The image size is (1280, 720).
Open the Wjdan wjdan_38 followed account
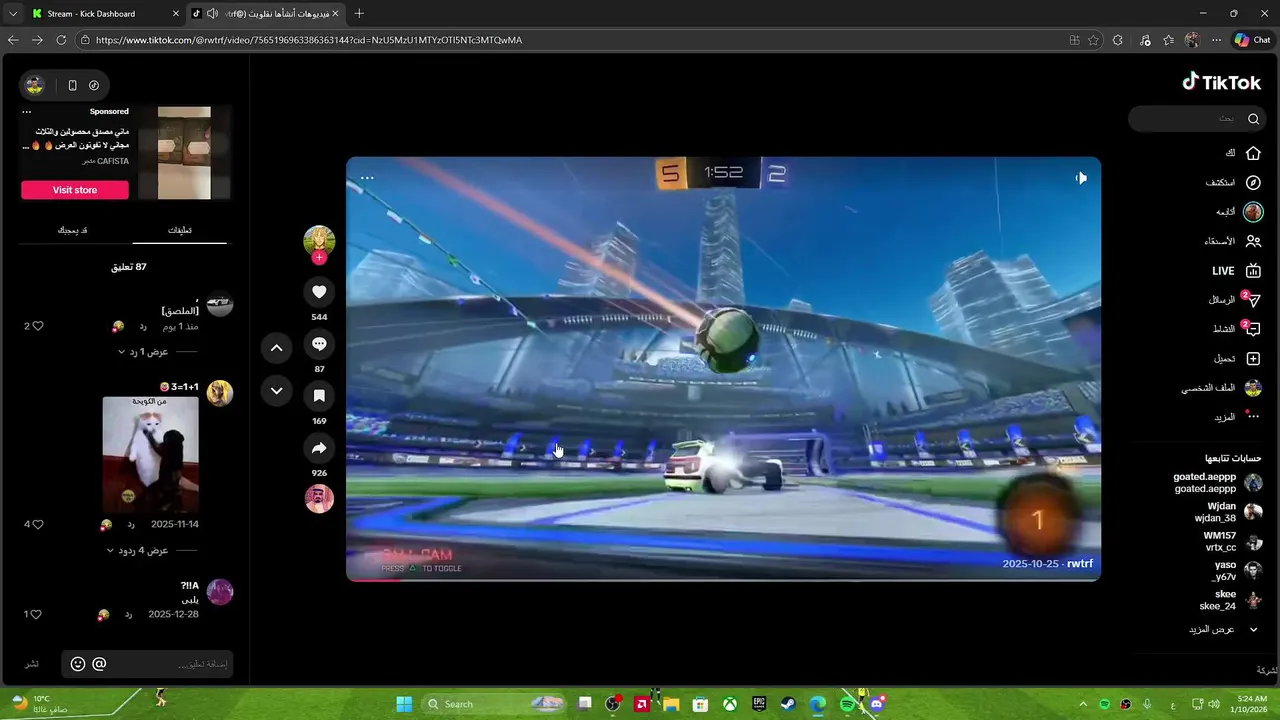1228,512
